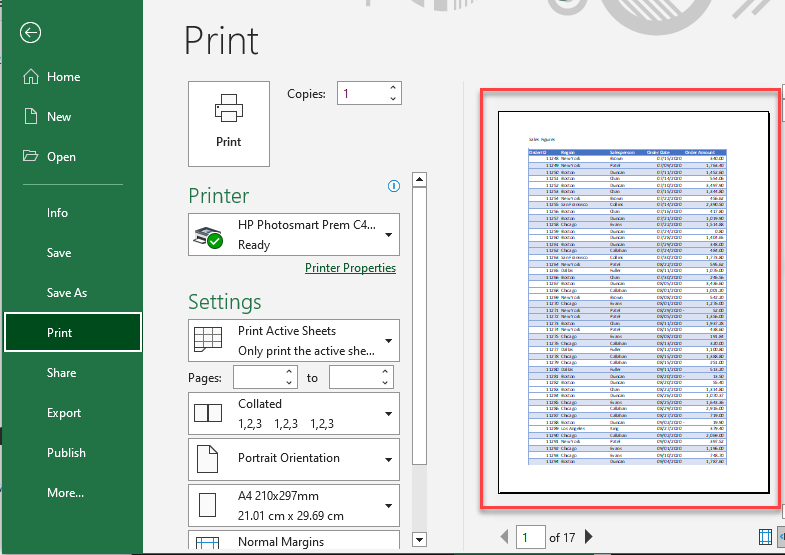Open the Printer Properties link
The height and width of the screenshot is (555, 785).
point(350,268)
